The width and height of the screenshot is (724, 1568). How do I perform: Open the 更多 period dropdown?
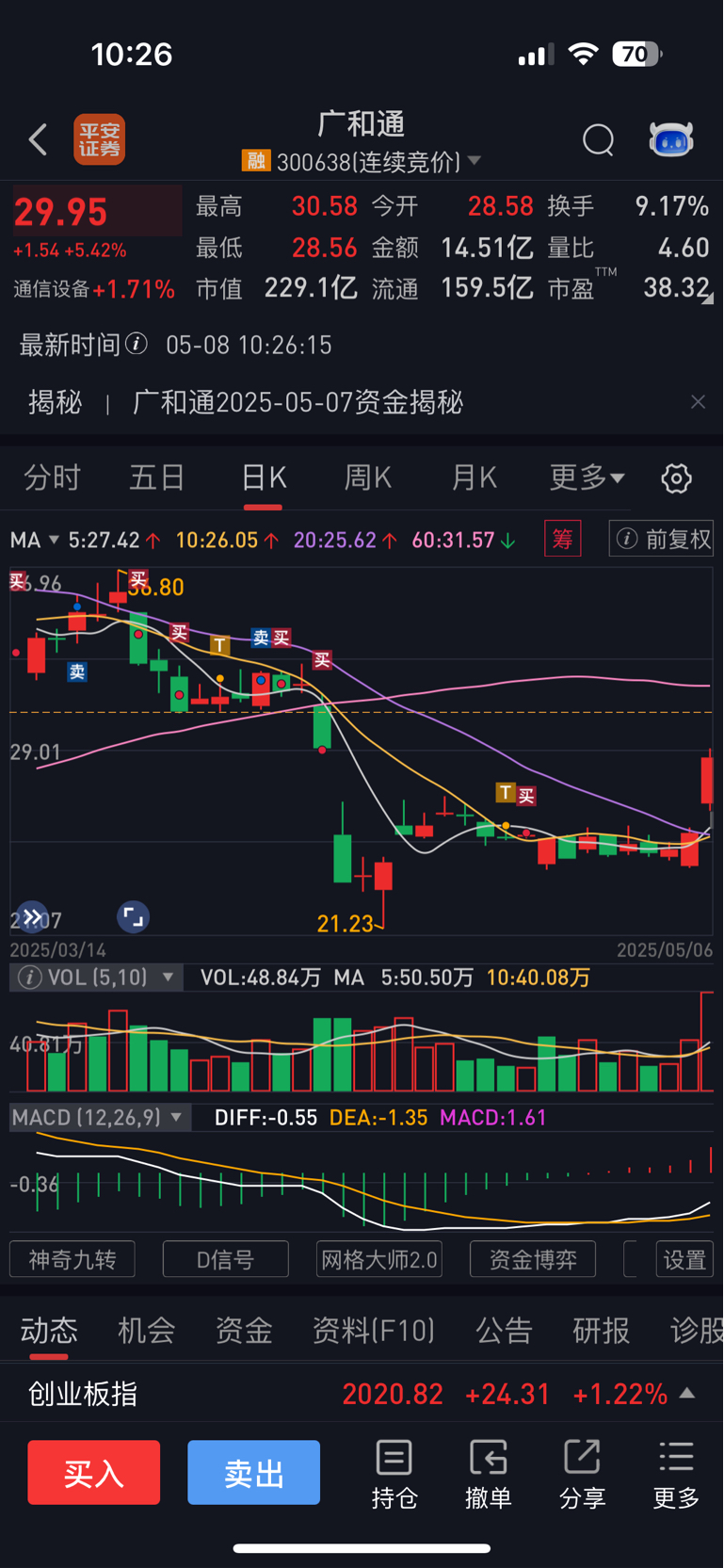tap(587, 477)
